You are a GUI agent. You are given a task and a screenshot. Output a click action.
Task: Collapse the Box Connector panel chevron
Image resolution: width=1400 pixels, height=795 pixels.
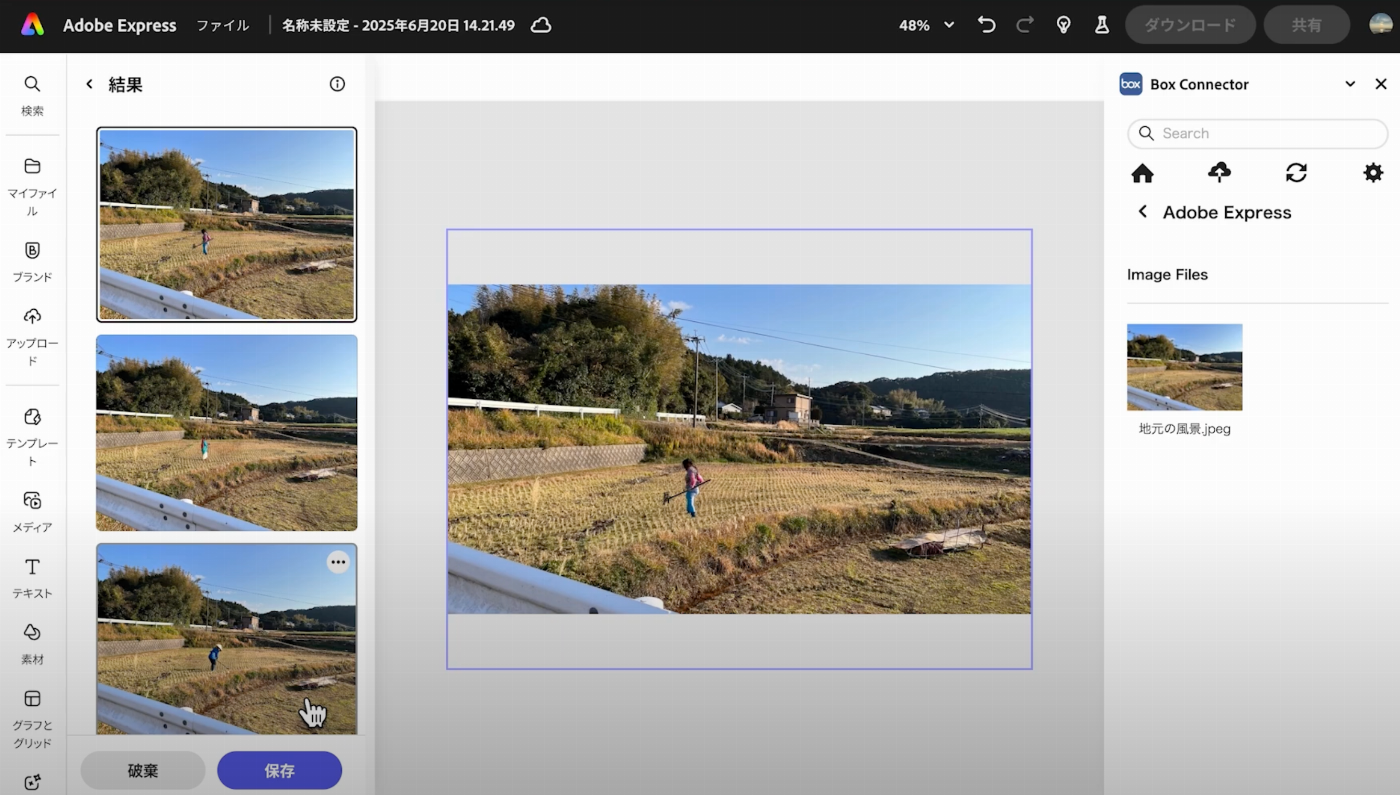tap(1350, 84)
